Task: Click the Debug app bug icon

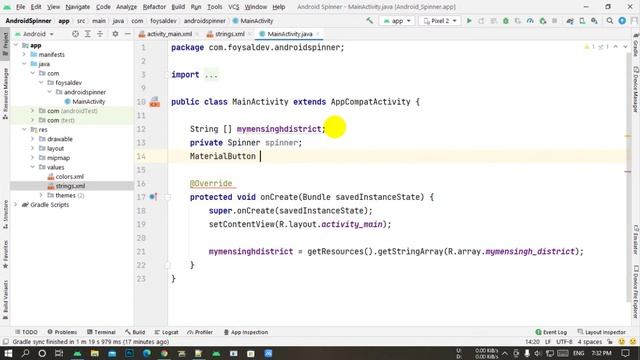Action: point(506,20)
